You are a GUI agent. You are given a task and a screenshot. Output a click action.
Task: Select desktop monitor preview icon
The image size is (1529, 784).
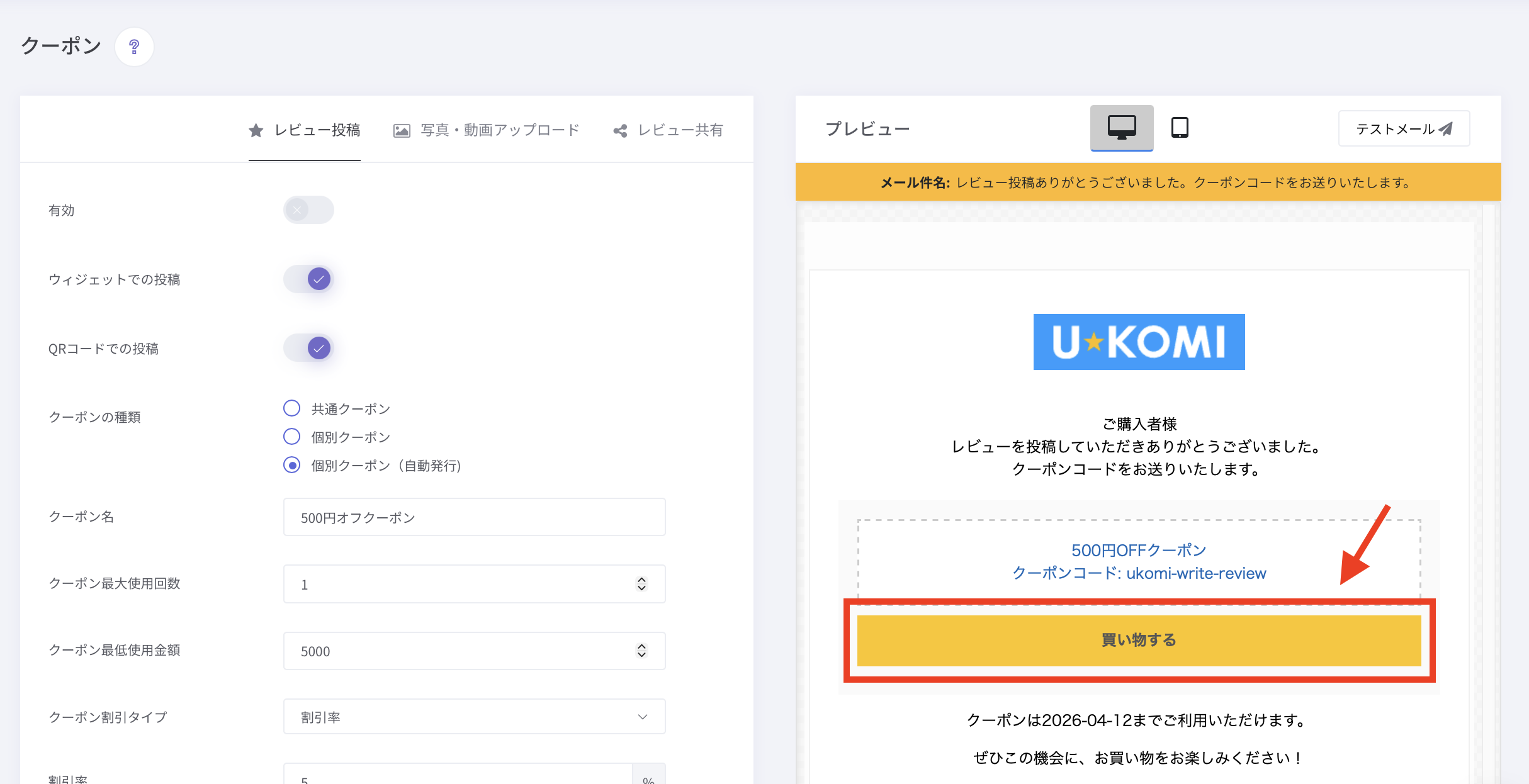pos(1121,128)
